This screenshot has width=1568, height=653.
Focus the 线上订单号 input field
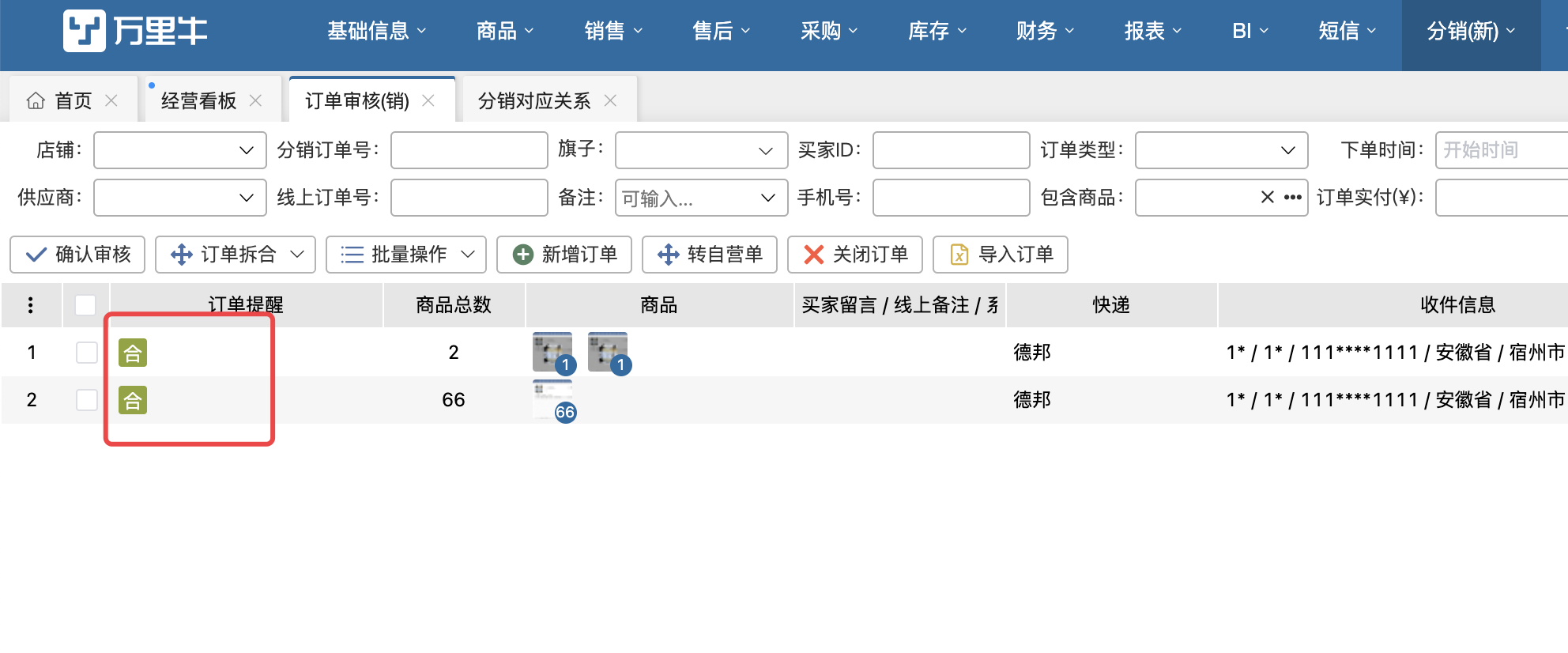pos(469,198)
